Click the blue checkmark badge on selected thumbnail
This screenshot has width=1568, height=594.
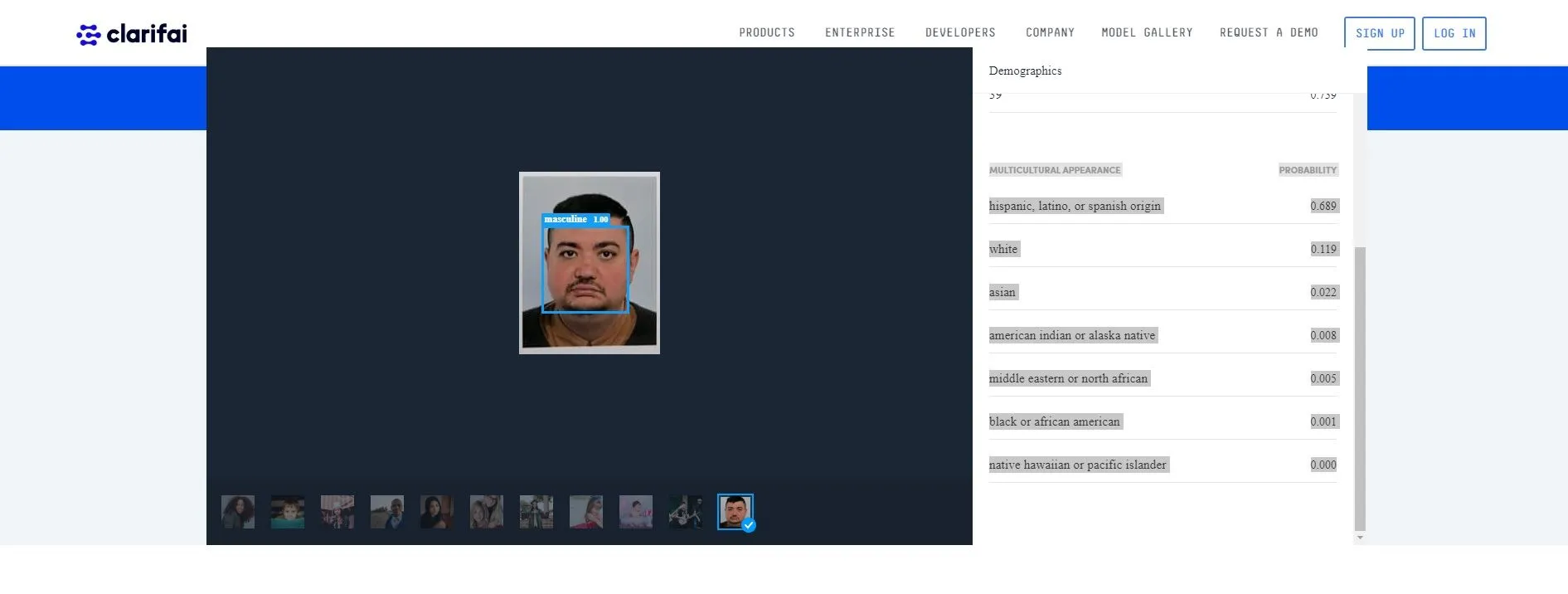pyautogui.click(x=749, y=525)
